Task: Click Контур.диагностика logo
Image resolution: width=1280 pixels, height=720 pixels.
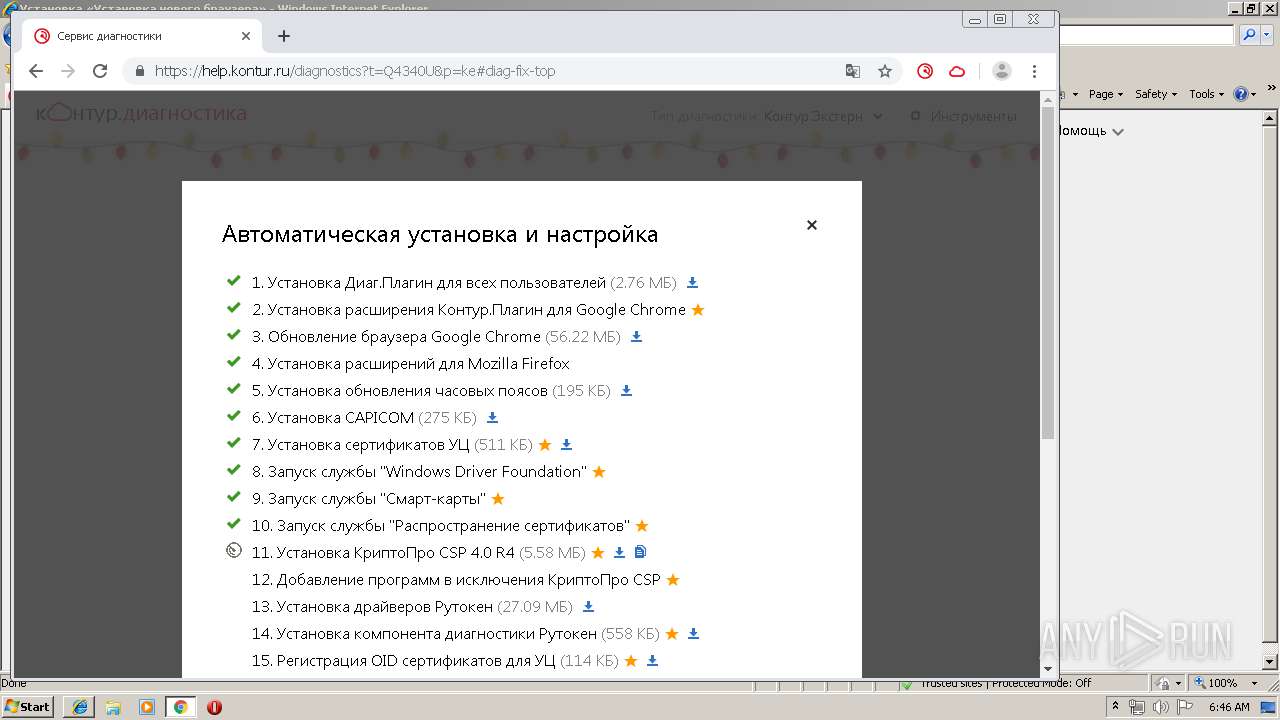Action: click(x=141, y=113)
